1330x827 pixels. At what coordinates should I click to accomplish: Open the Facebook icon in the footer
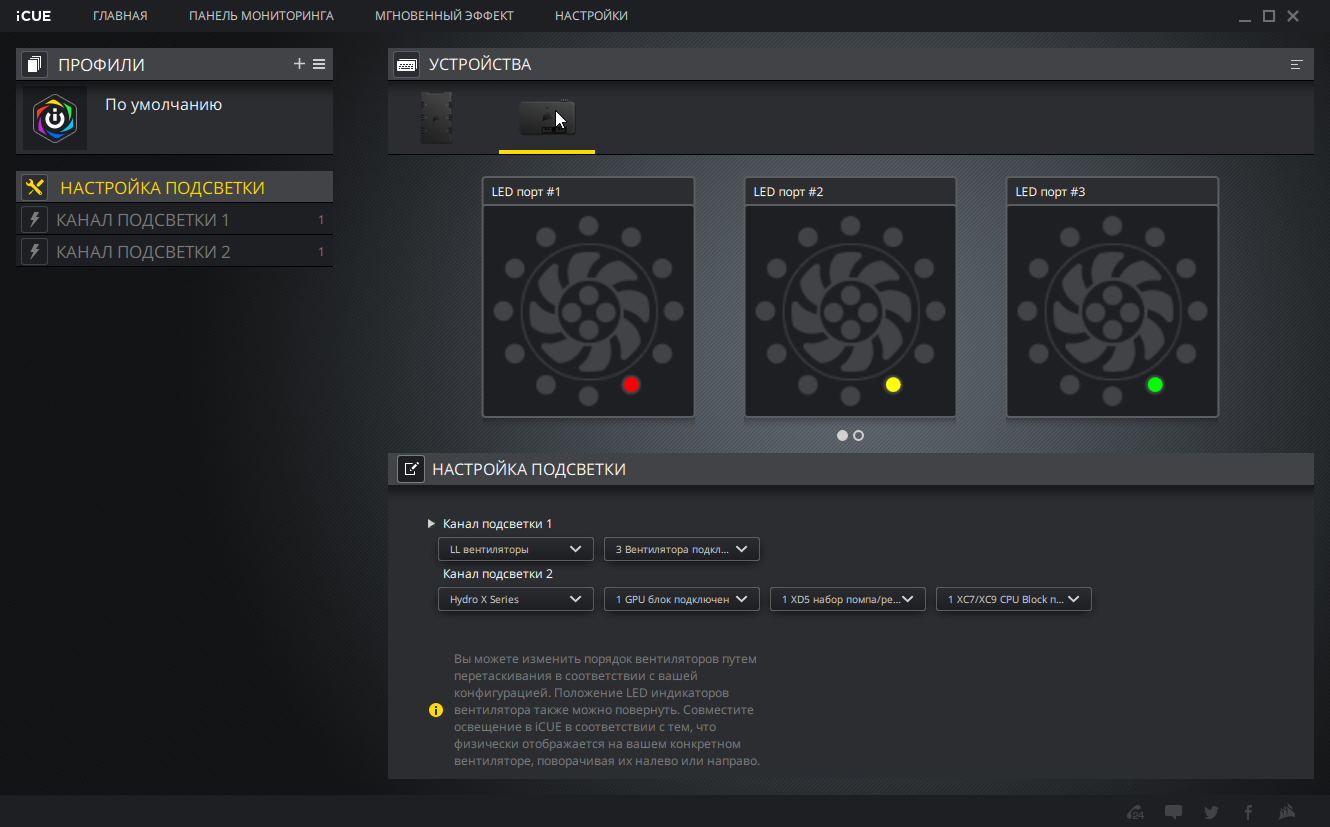point(1248,812)
